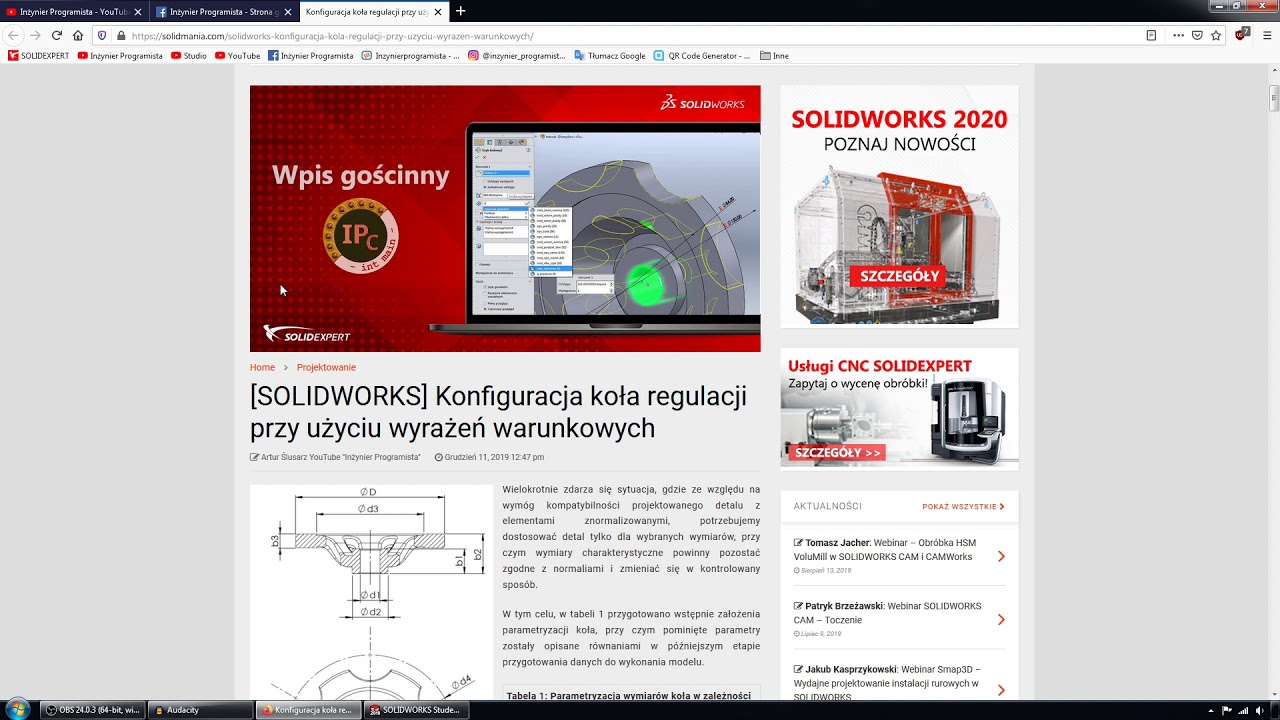
Task: Expand the Inne bookmarks folder
Action: (x=774, y=56)
